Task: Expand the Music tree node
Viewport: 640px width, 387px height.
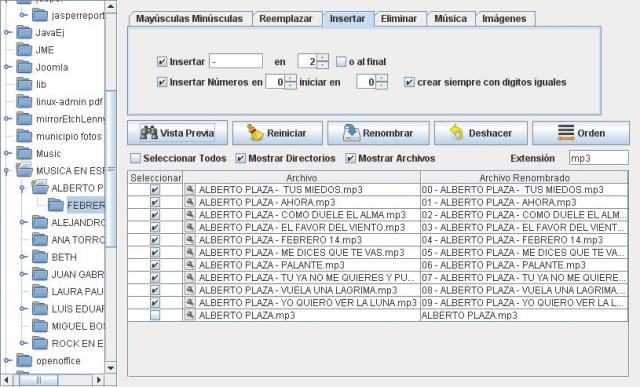Action: (x=7, y=153)
